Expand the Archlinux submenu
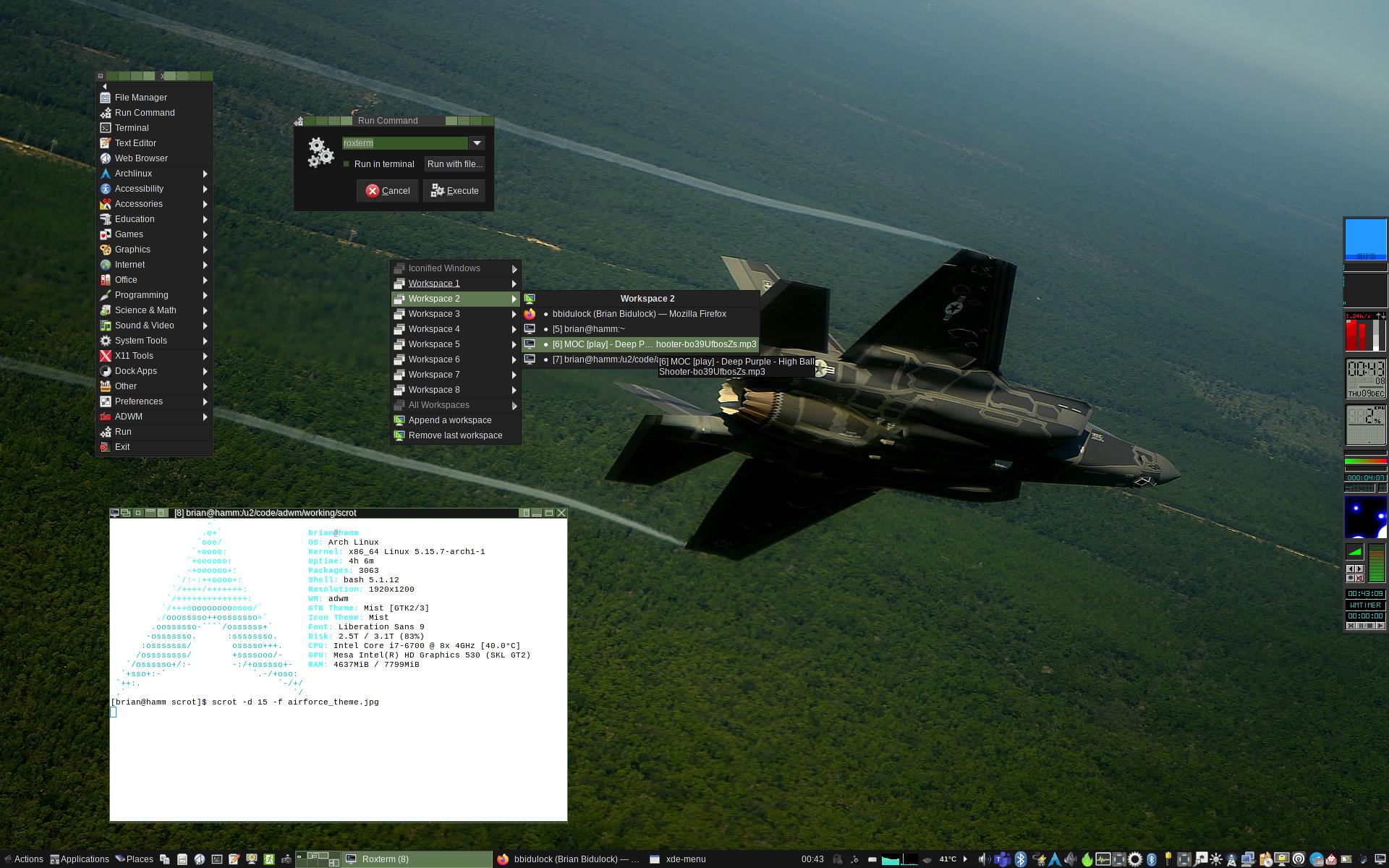 pyautogui.click(x=154, y=174)
